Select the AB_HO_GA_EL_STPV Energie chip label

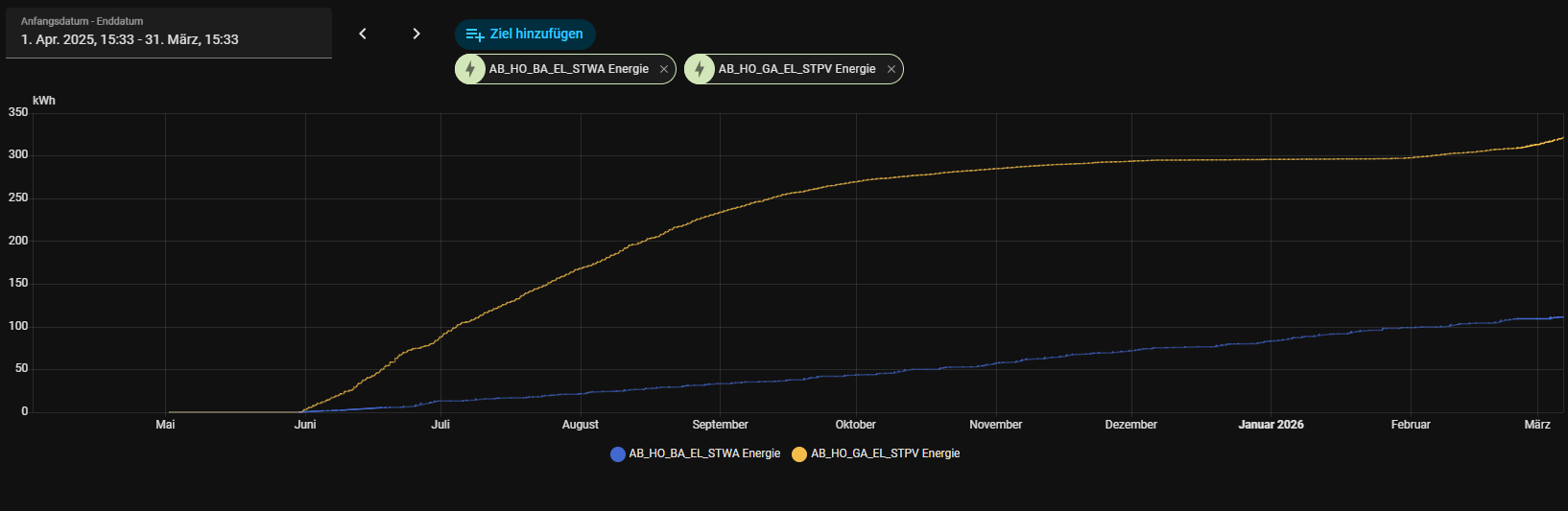(x=796, y=69)
